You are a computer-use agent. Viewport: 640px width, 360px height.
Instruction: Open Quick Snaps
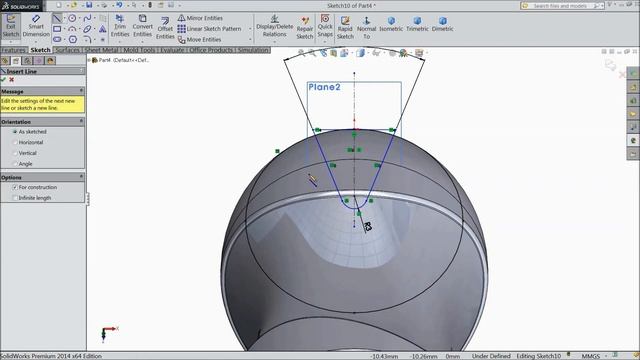pyautogui.click(x=325, y=26)
